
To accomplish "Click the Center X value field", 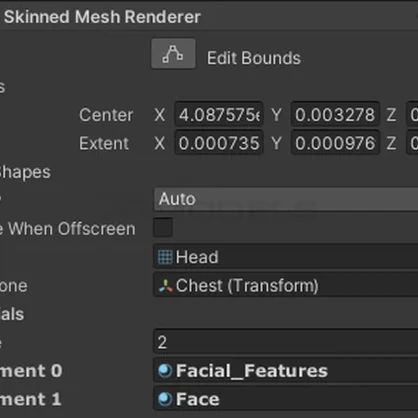I will tap(219, 114).
